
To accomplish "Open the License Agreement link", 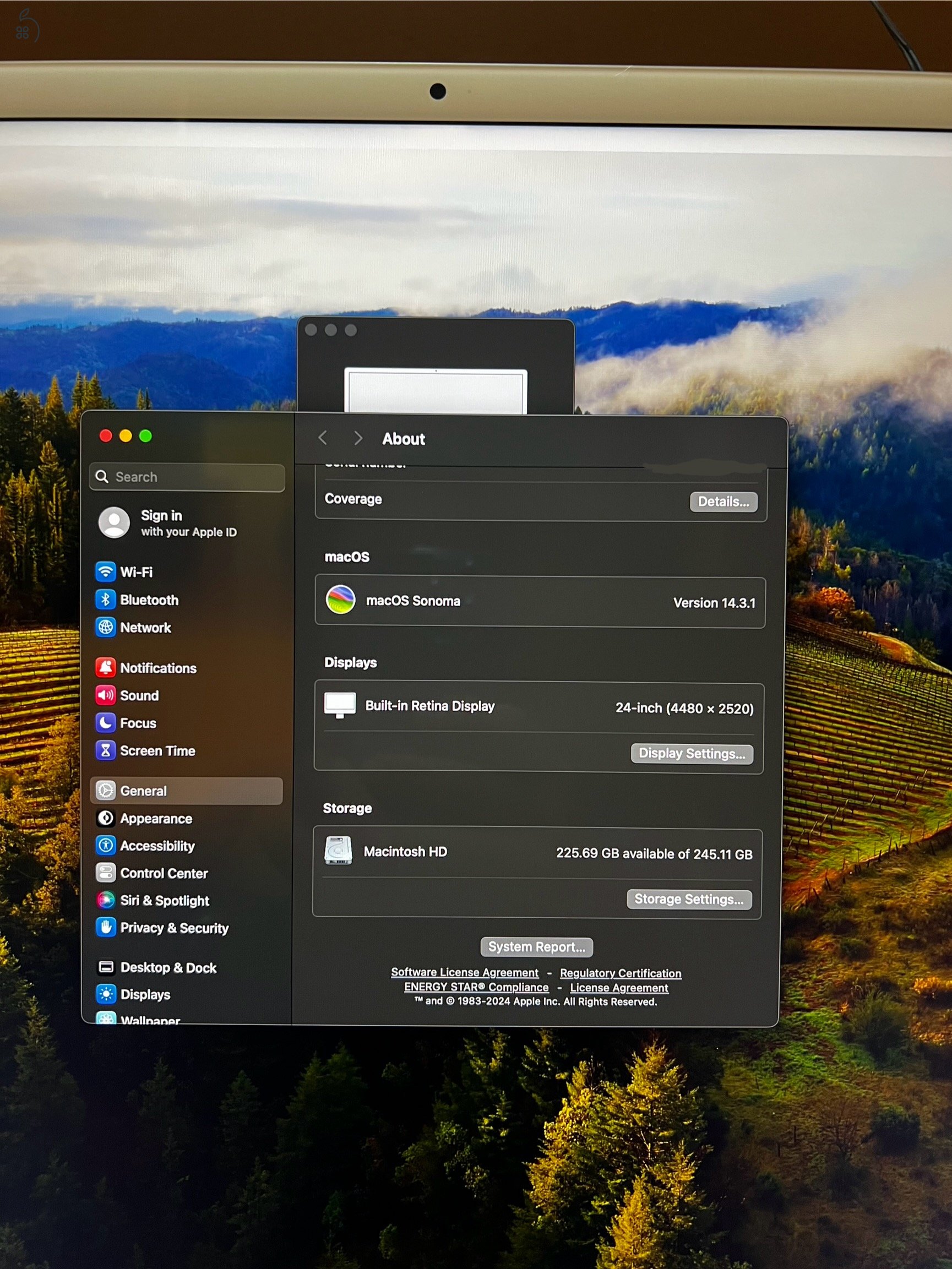I will tap(619, 988).
